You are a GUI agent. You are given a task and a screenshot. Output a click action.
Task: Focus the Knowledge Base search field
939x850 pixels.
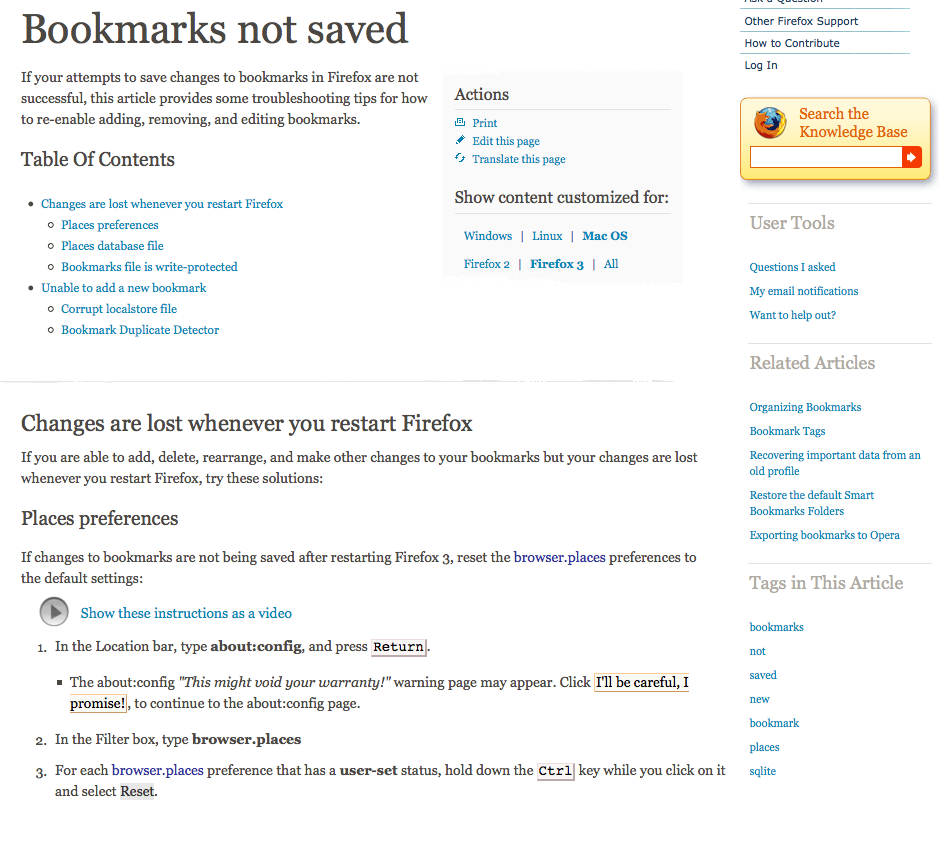[826, 158]
